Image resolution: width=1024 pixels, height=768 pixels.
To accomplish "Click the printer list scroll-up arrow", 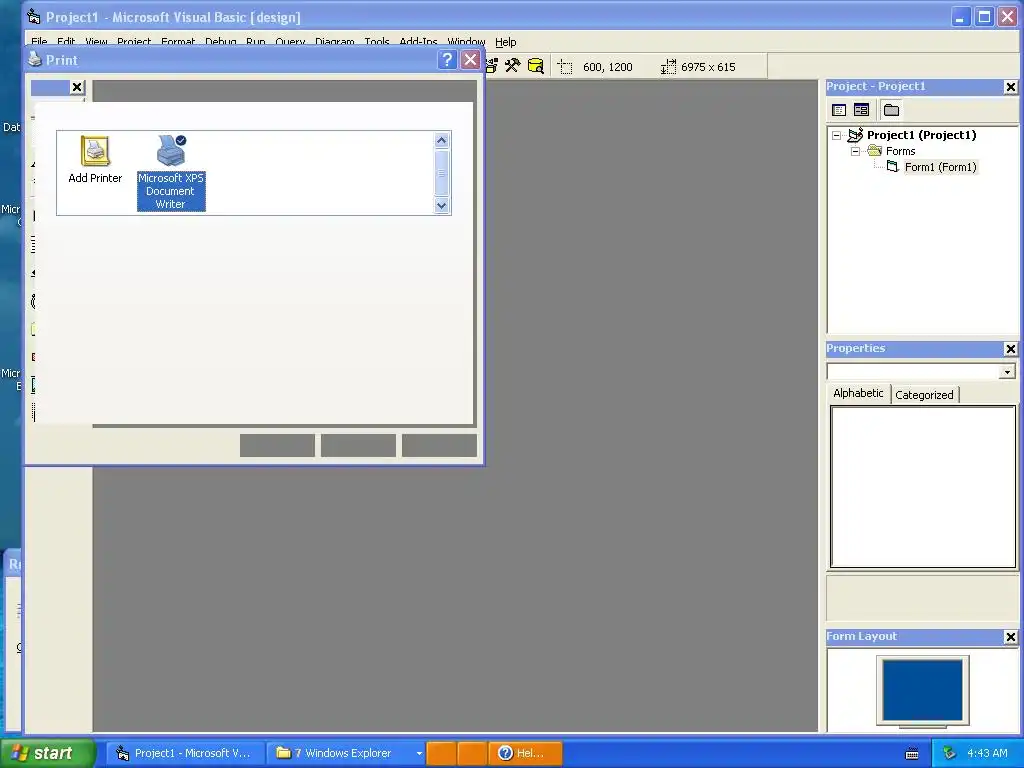I will (x=441, y=140).
